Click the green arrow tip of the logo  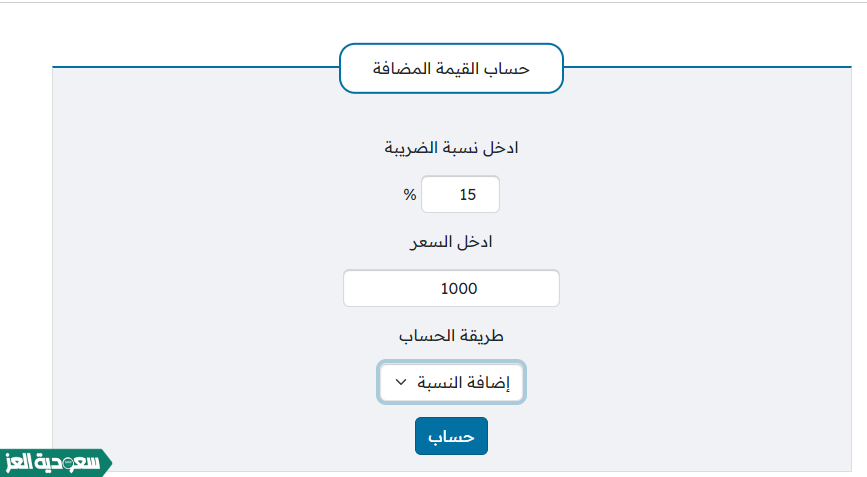tap(105, 463)
